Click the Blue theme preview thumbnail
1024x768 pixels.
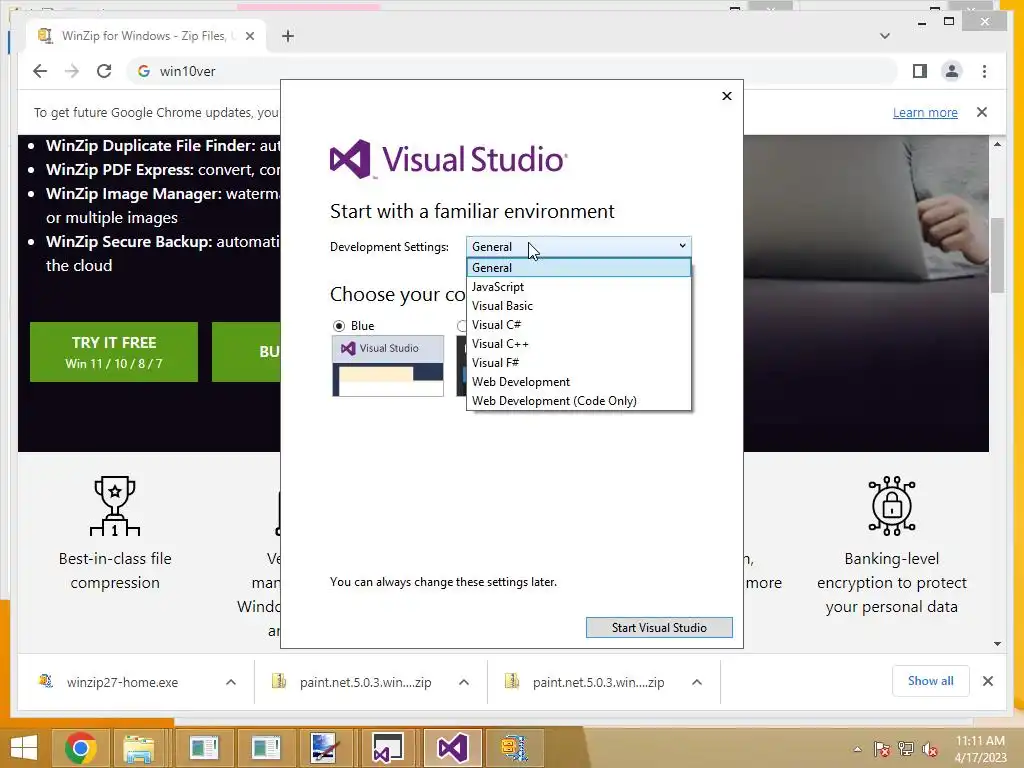click(x=388, y=366)
